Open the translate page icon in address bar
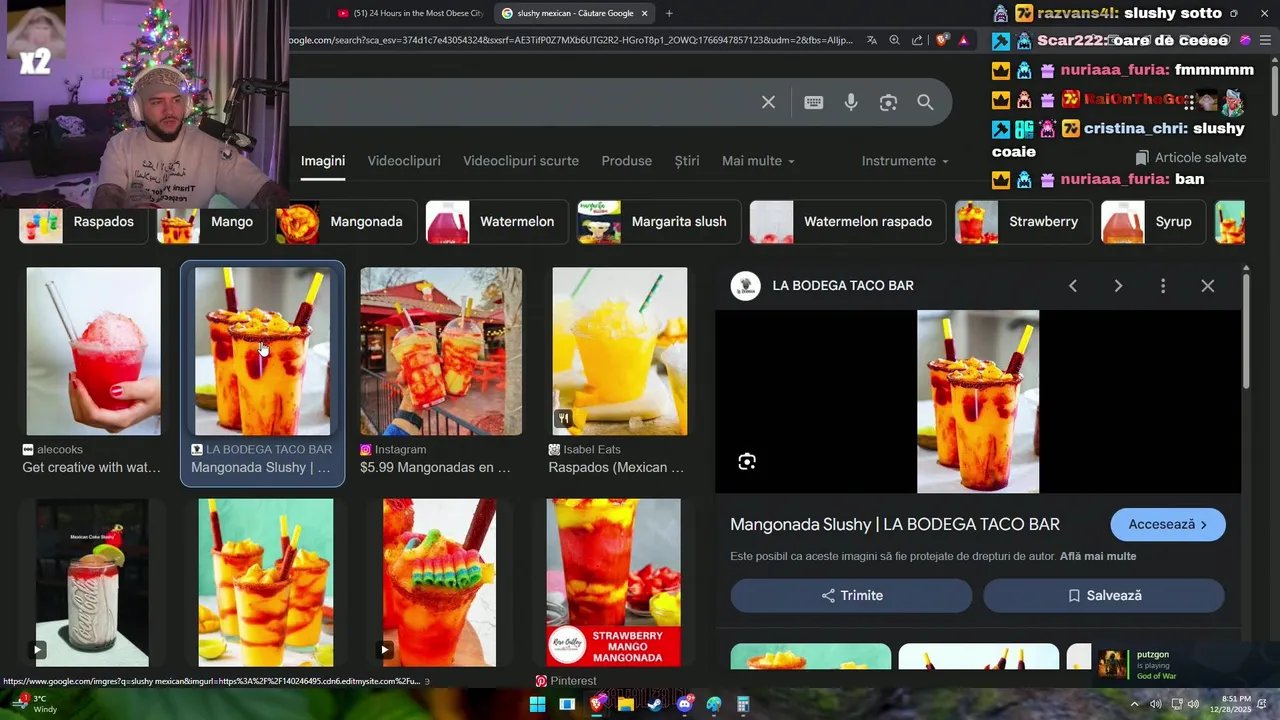The height and width of the screenshot is (720, 1280). coord(872,40)
